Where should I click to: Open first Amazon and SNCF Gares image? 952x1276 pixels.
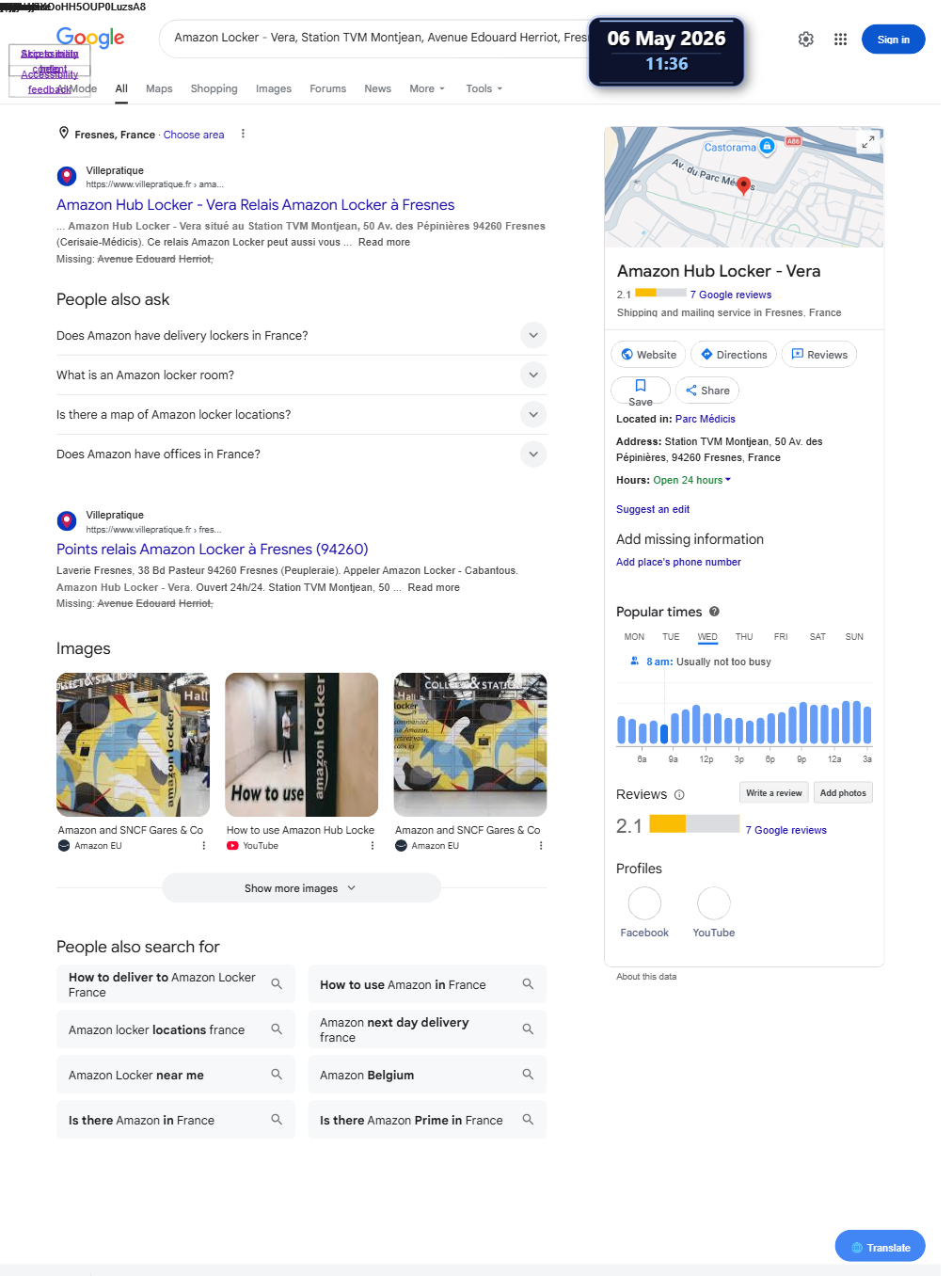click(133, 744)
